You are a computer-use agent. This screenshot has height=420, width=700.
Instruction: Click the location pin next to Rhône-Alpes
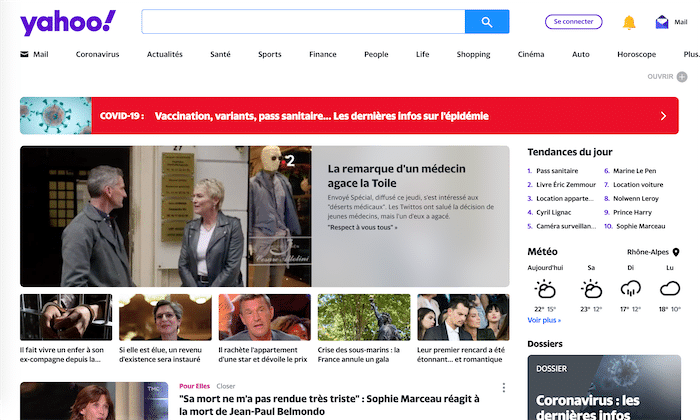coord(676,252)
